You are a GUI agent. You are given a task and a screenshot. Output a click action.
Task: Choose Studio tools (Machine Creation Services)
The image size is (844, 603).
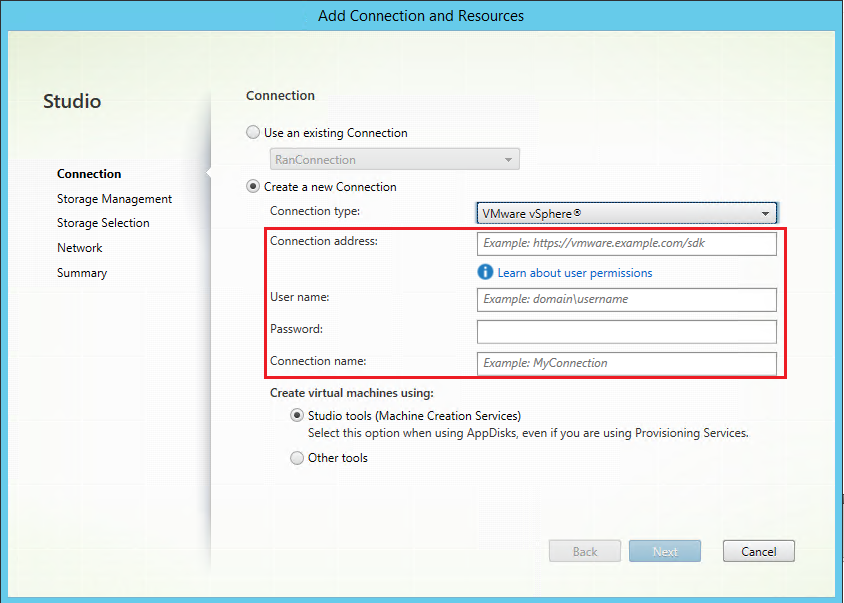(297, 415)
